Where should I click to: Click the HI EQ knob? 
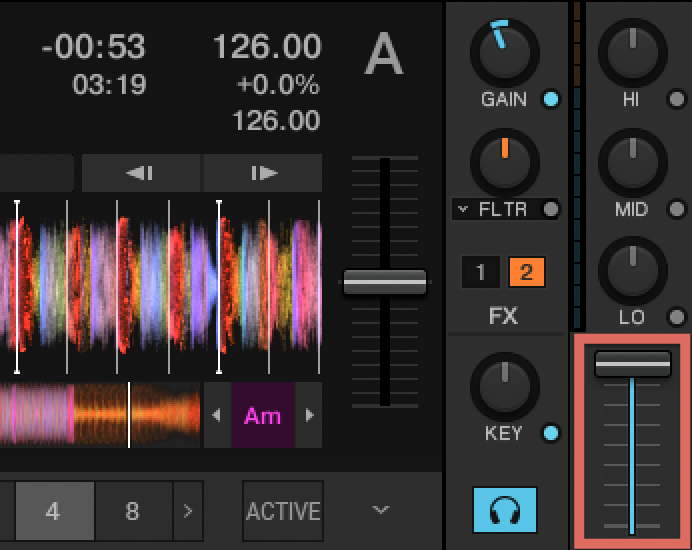click(x=632, y=52)
